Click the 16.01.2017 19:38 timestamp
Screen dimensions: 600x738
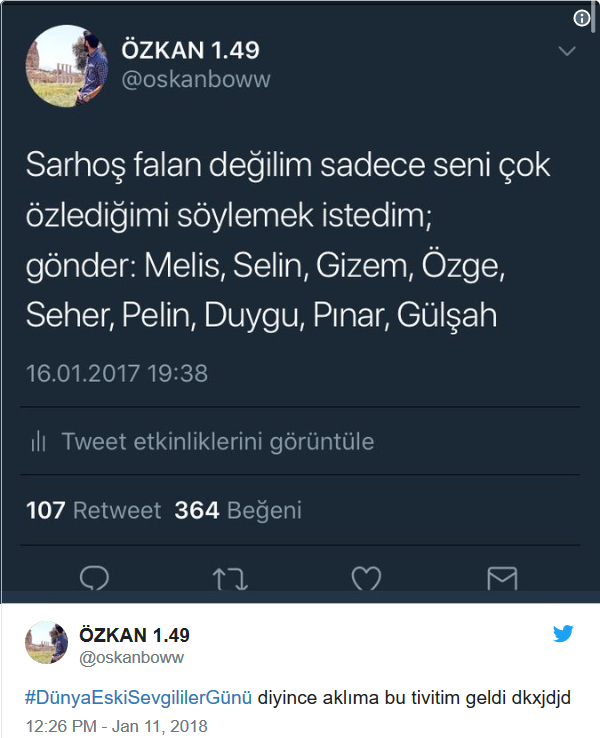point(117,373)
